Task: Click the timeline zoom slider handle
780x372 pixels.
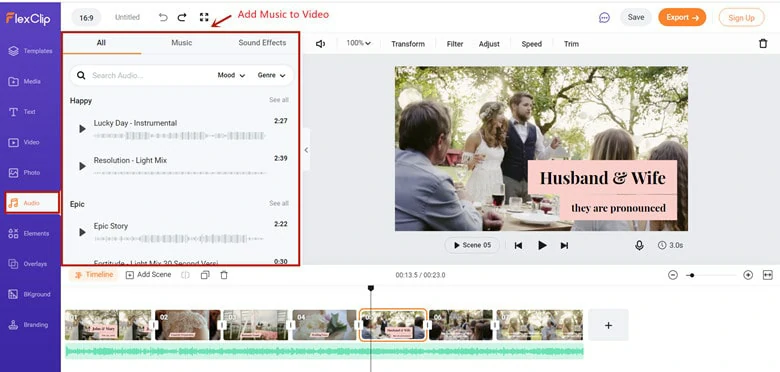Action: tap(692, 275)
